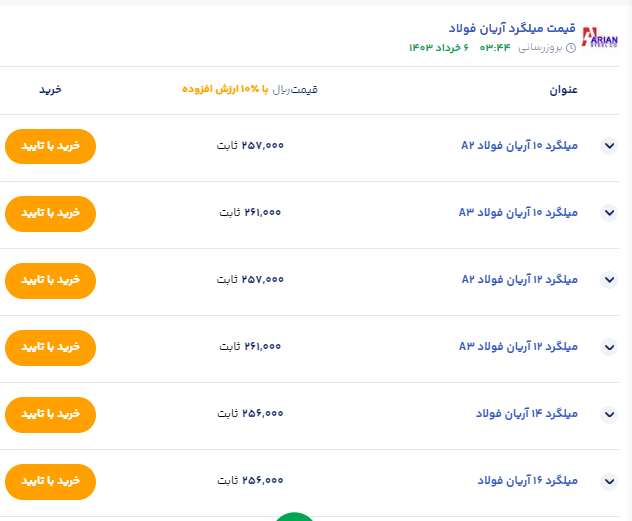Click the clock icon beside update time
This screenshot has width=632, height=521.
tap(571, 48)
